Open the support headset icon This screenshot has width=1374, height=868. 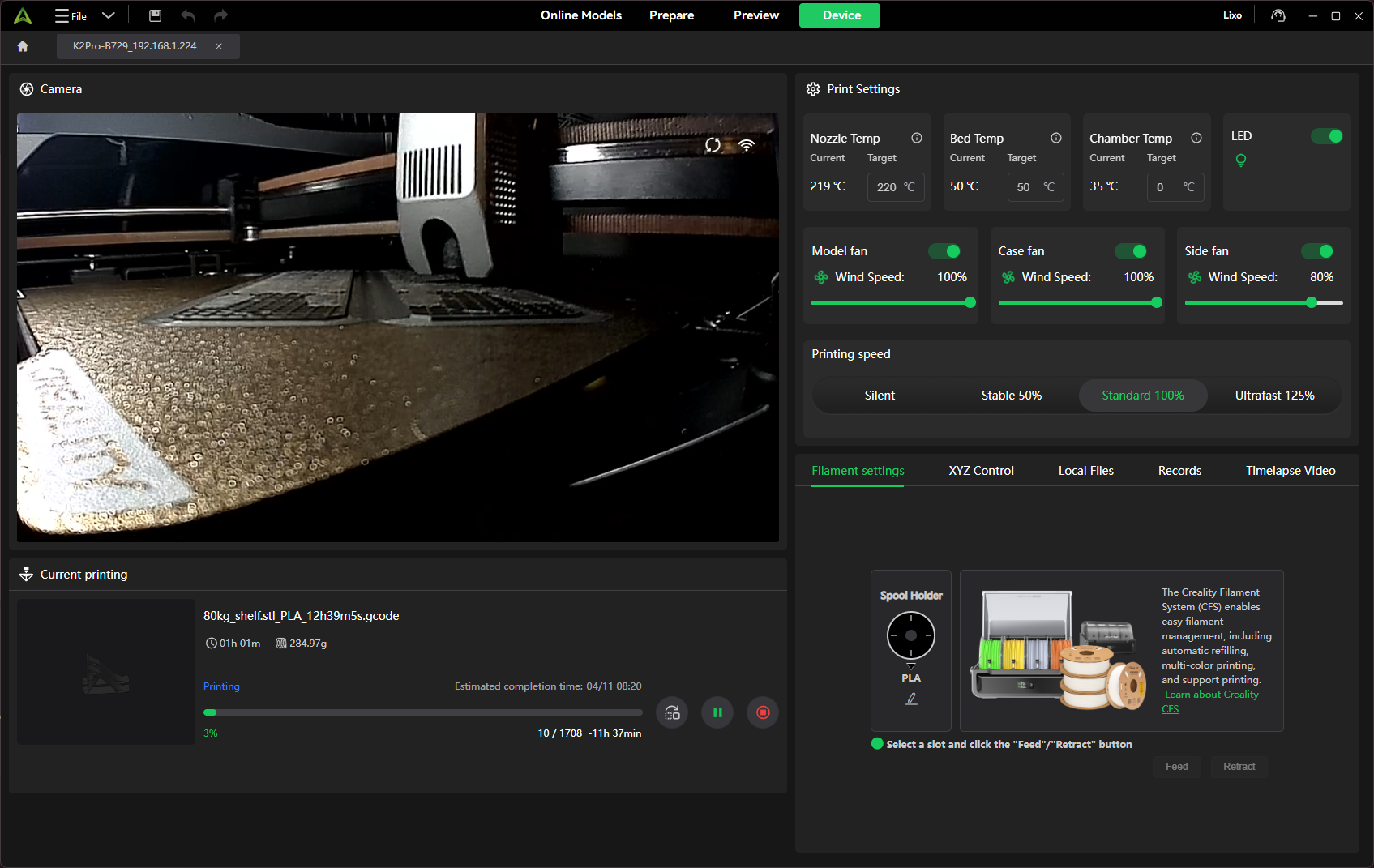coord(1278,15)
